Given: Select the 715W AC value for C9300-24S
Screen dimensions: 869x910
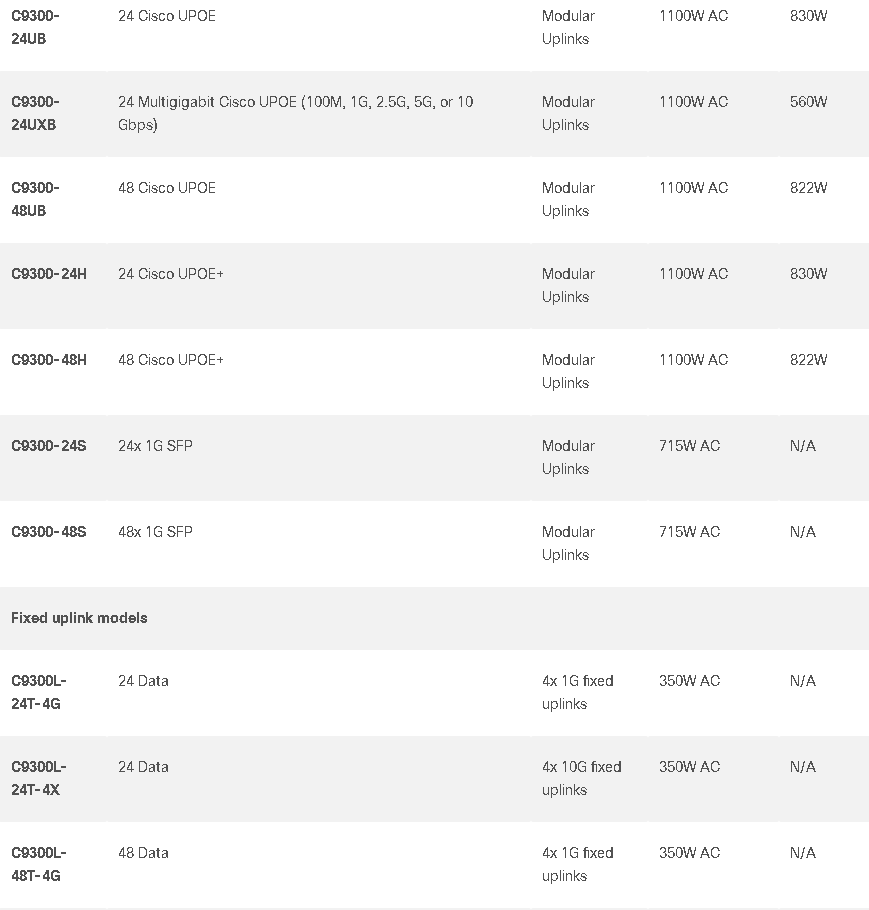Looking at the screenshot, I should (x=690, y=446).
